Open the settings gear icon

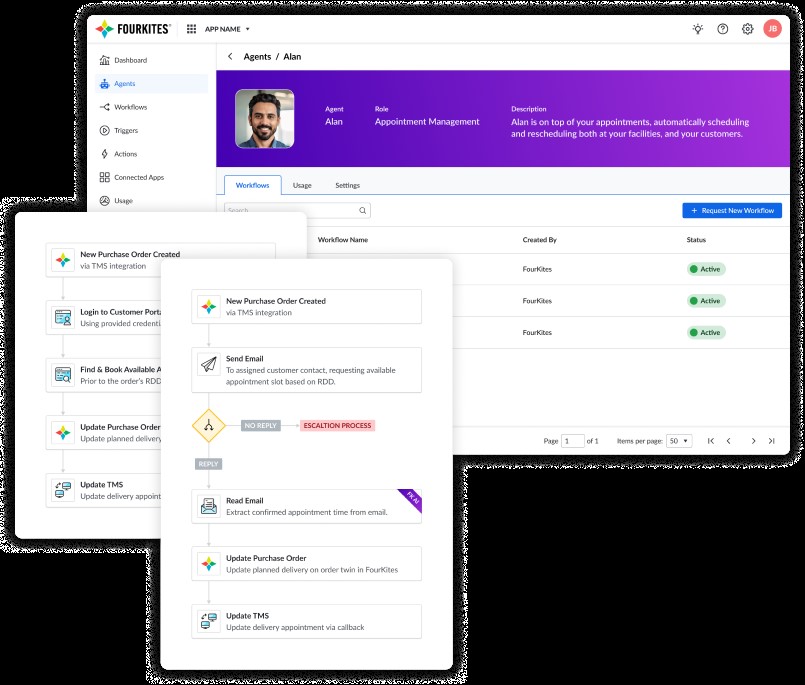(748, 29)
